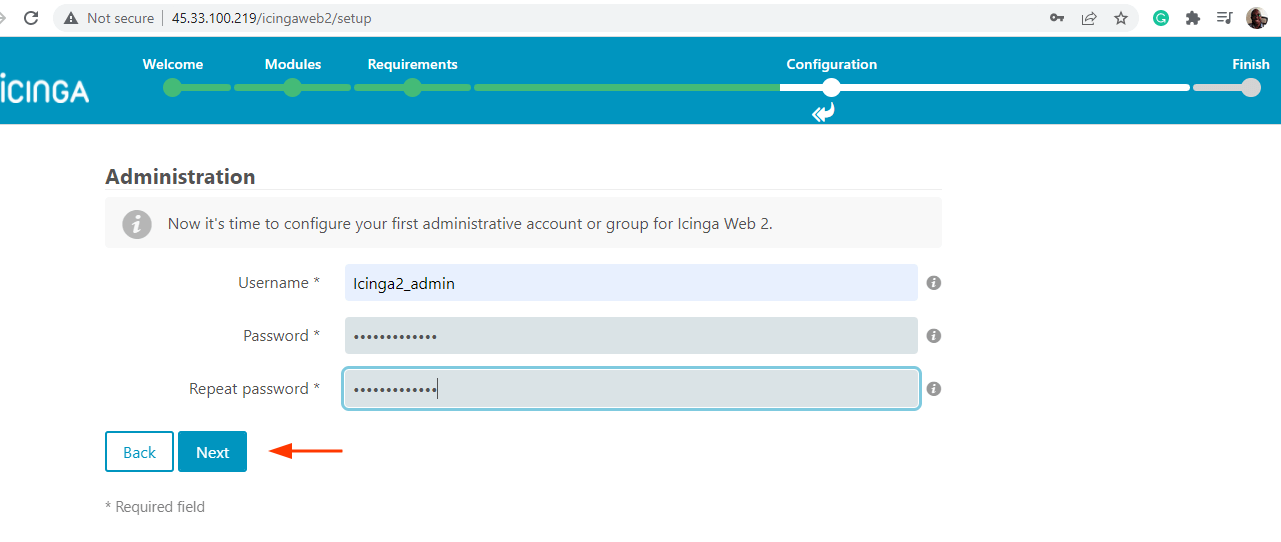Click the '* Required field' note
Screen dimensions: 1281x542
pos(155,507)
